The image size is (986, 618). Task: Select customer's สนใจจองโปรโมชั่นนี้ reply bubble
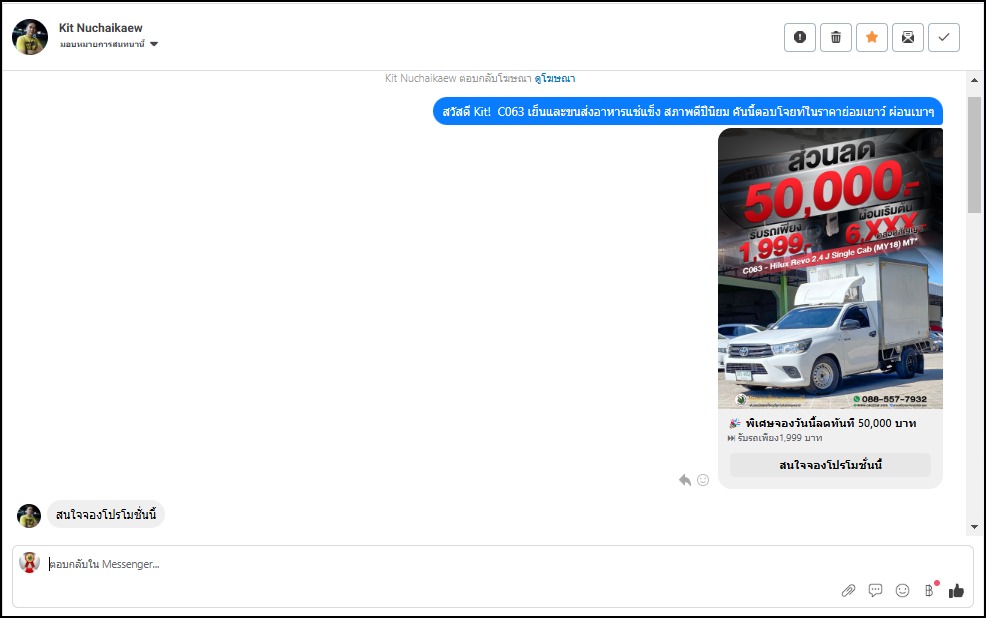(x=106, y=514)
